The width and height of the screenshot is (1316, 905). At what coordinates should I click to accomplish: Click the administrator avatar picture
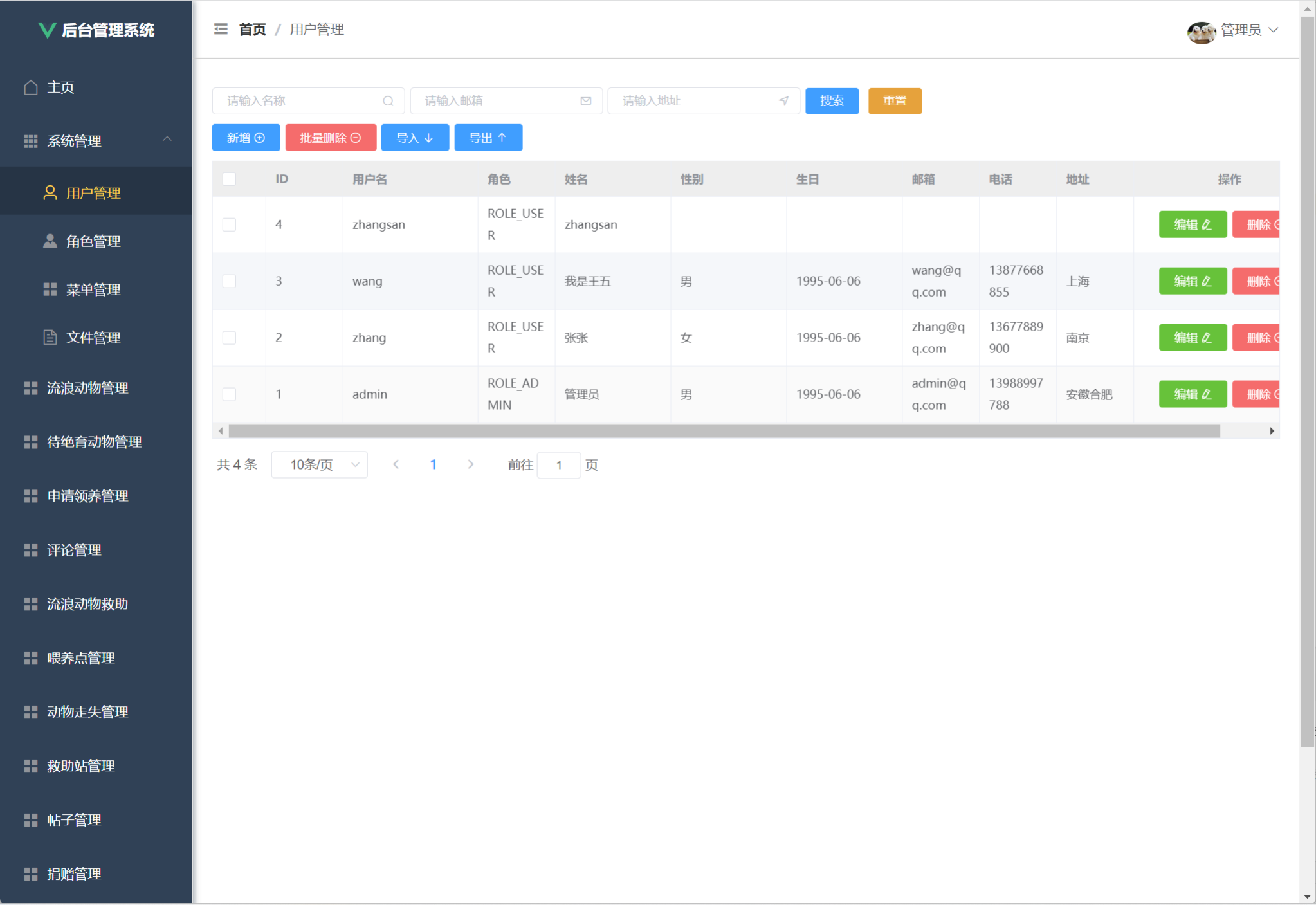point(1200,31)
